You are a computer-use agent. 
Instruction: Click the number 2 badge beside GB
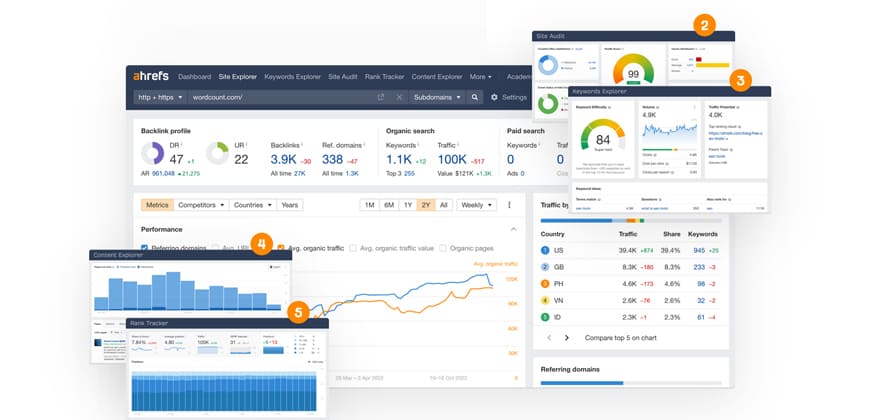[545, 267]
